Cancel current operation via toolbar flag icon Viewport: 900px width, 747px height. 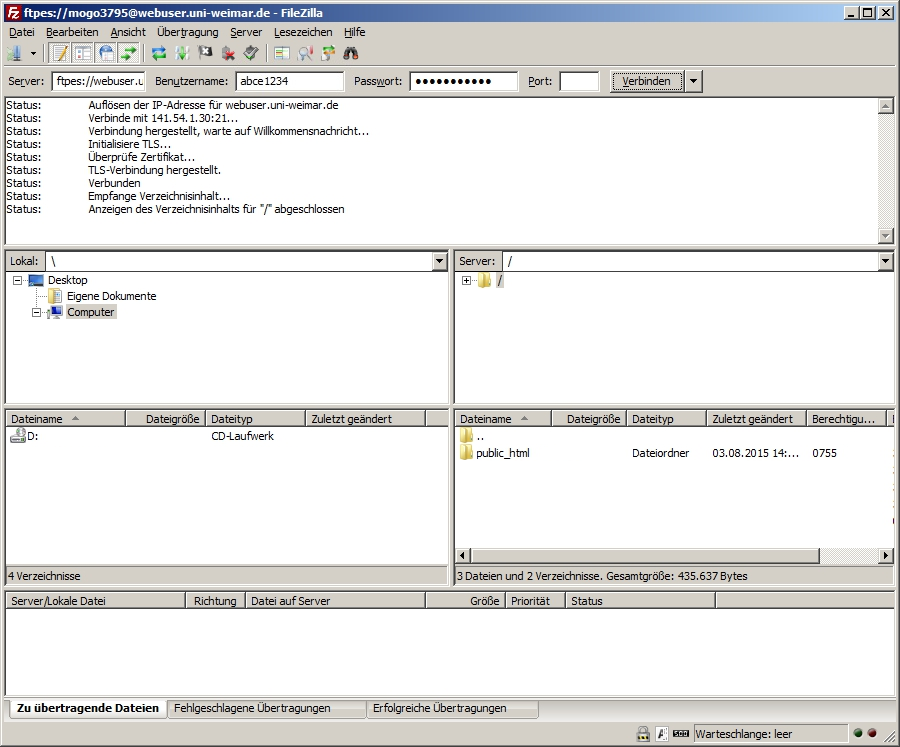[205, 53]
